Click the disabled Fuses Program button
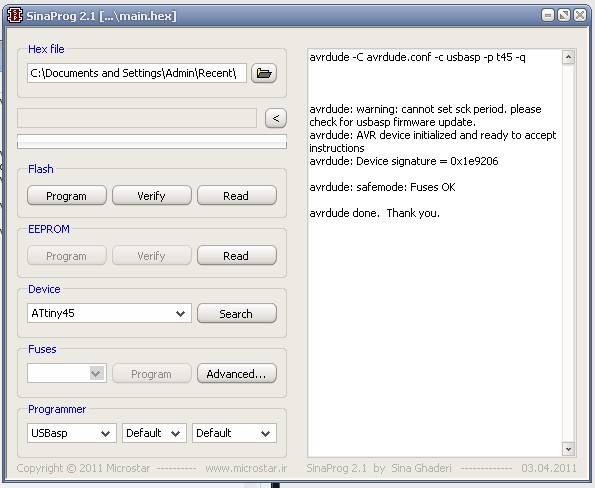Viewport: 595px width, 488px height. tap(152, 374)
